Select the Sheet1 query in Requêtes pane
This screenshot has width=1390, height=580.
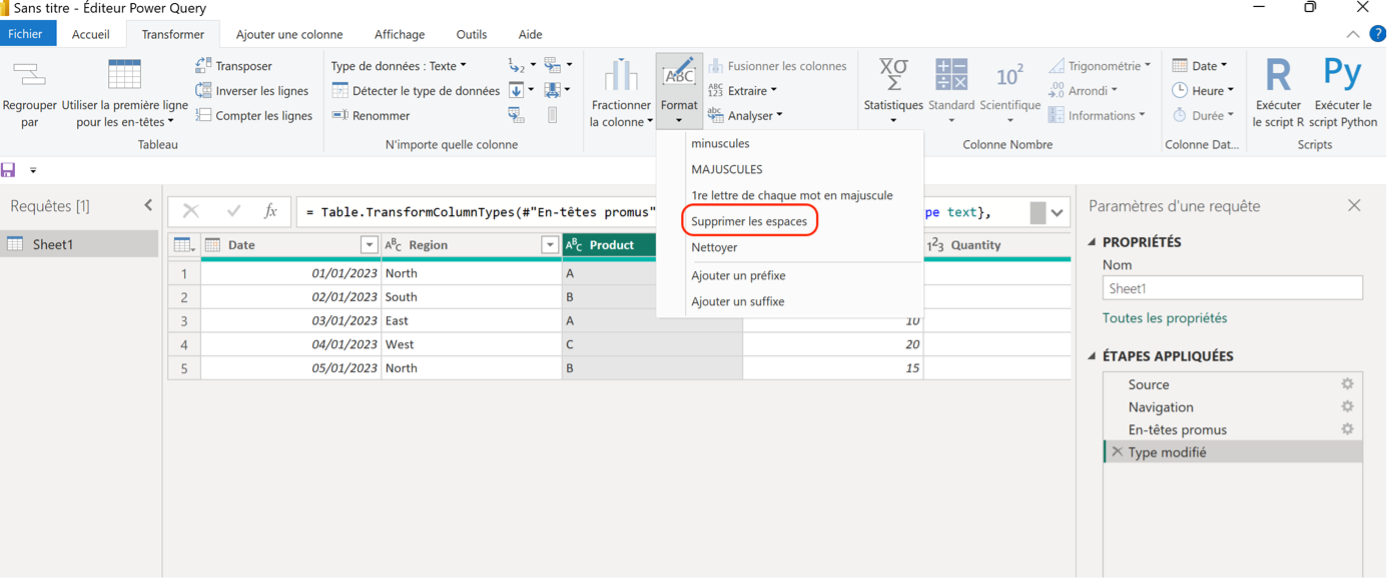[79, 244]
